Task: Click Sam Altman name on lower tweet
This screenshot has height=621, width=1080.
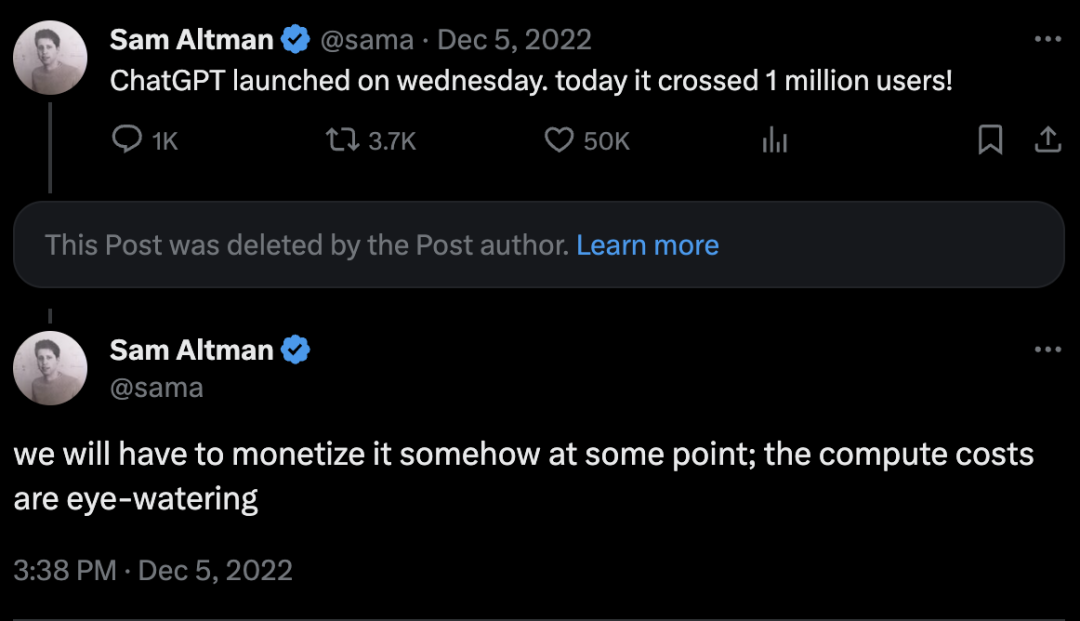Action: click(191, 350)
